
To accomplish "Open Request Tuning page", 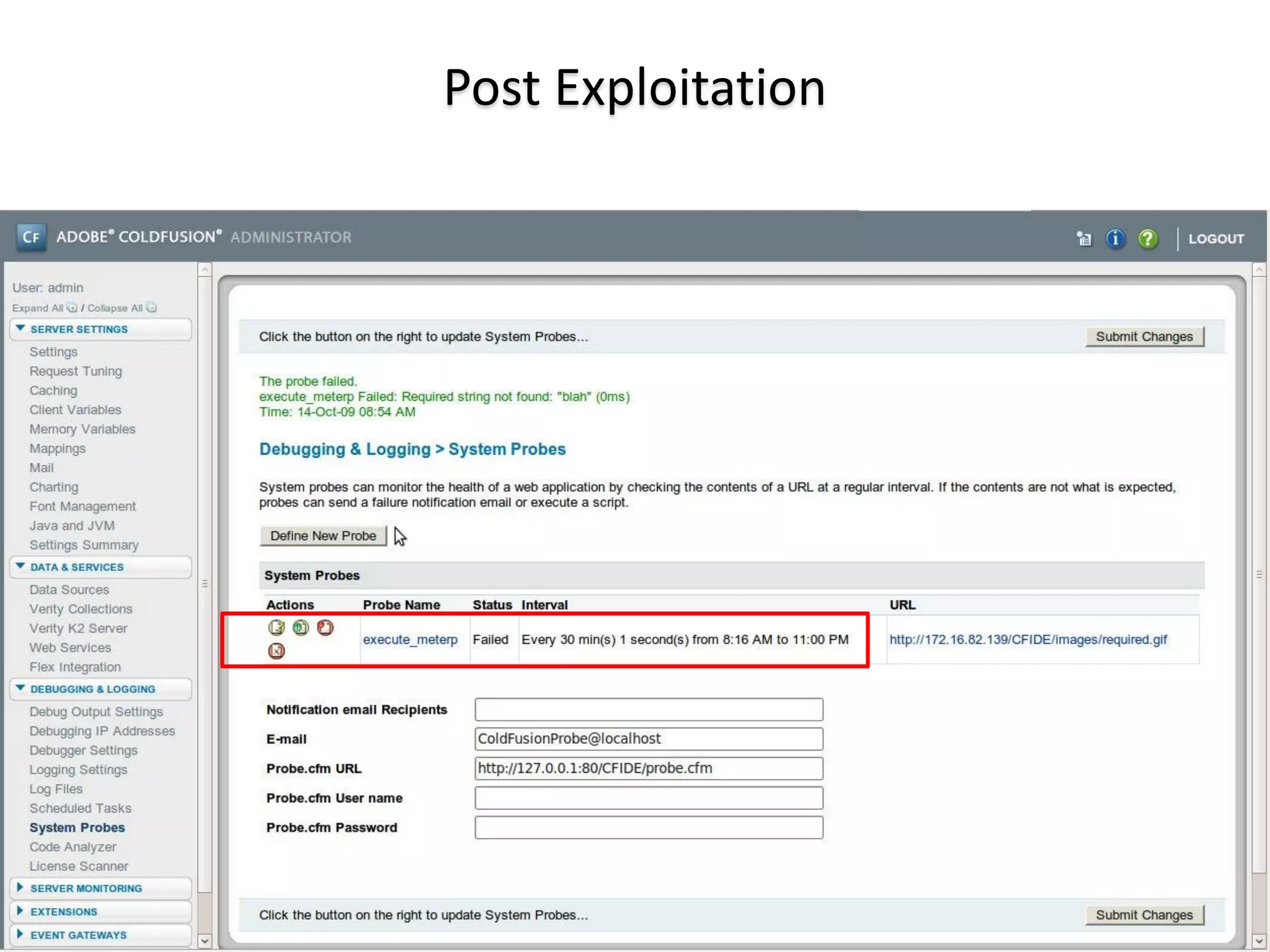I will 76,371.
